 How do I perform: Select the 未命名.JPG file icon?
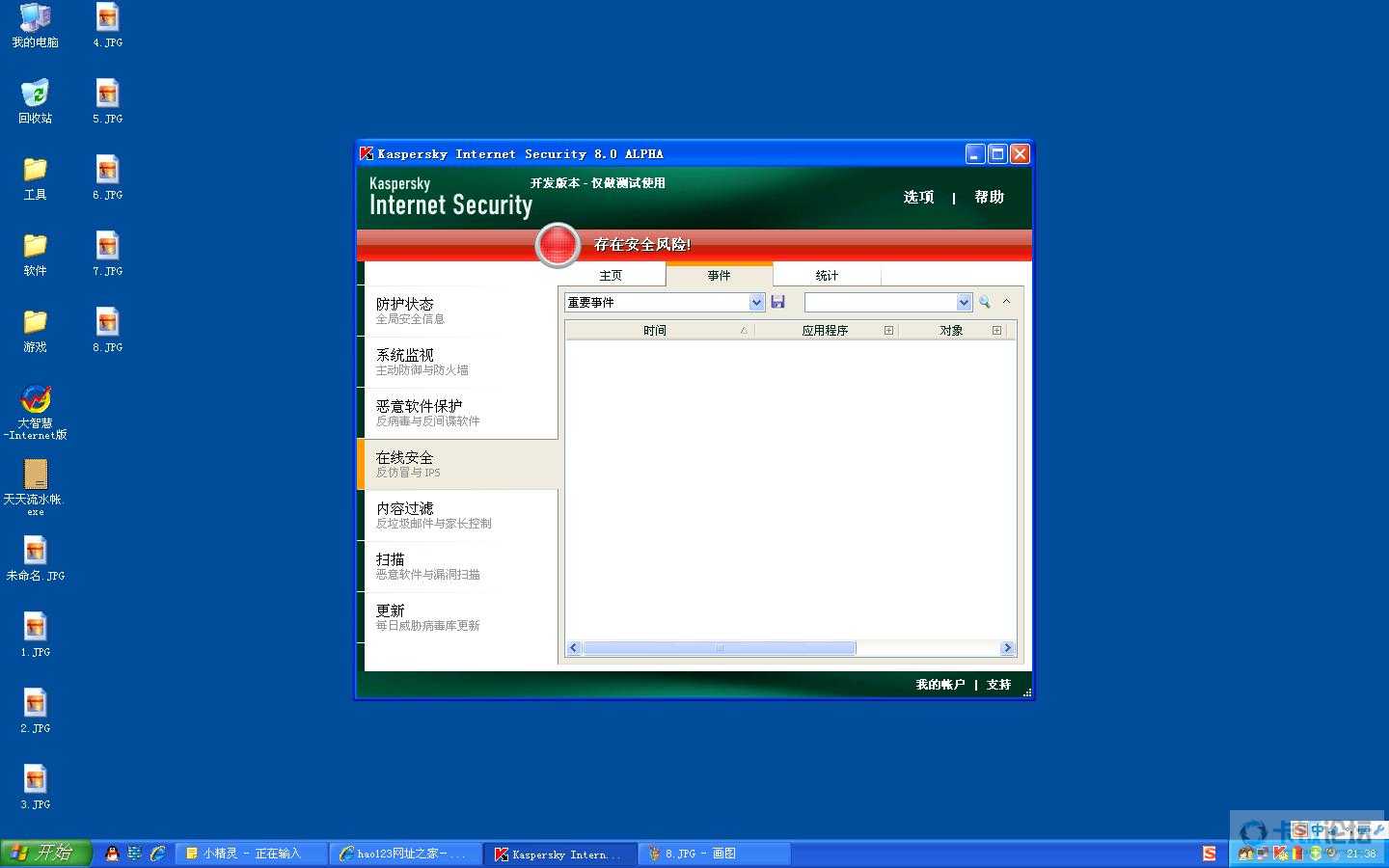click(36, 559)
